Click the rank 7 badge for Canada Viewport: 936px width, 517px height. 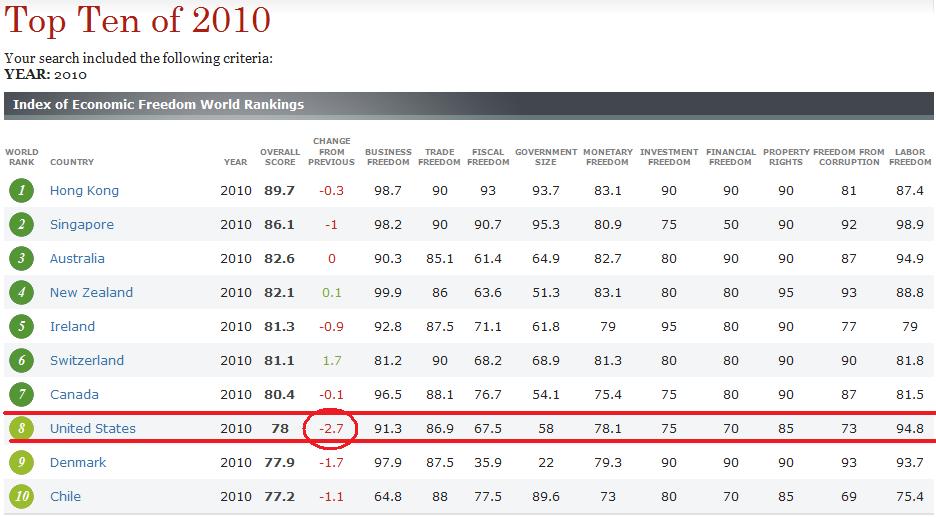21,395
